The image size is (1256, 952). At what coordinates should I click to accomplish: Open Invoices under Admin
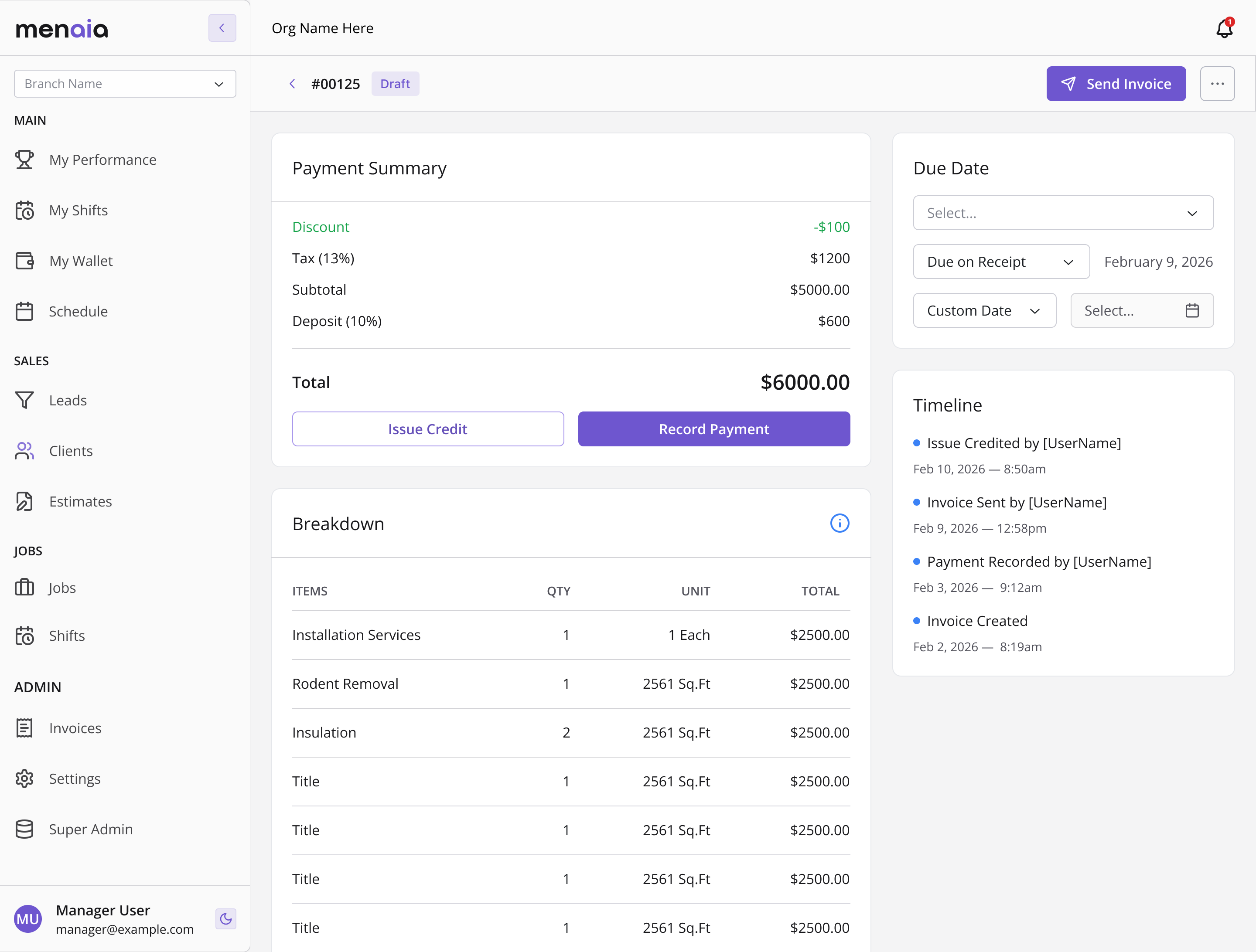(x=75, y=728)
